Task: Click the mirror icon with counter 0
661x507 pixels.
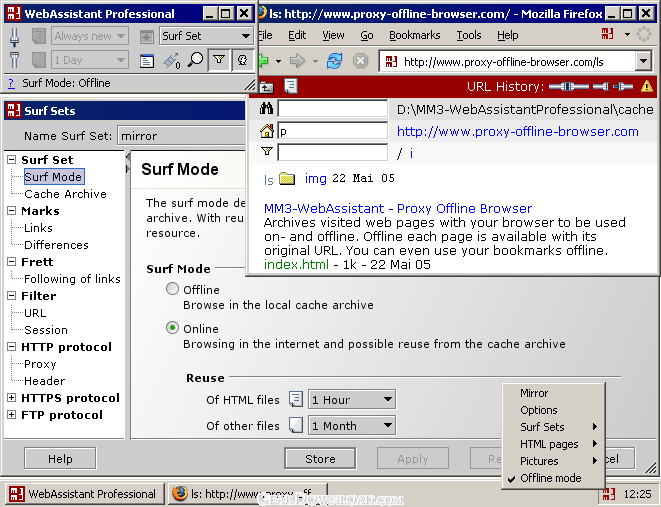Action: click(172, 61)
